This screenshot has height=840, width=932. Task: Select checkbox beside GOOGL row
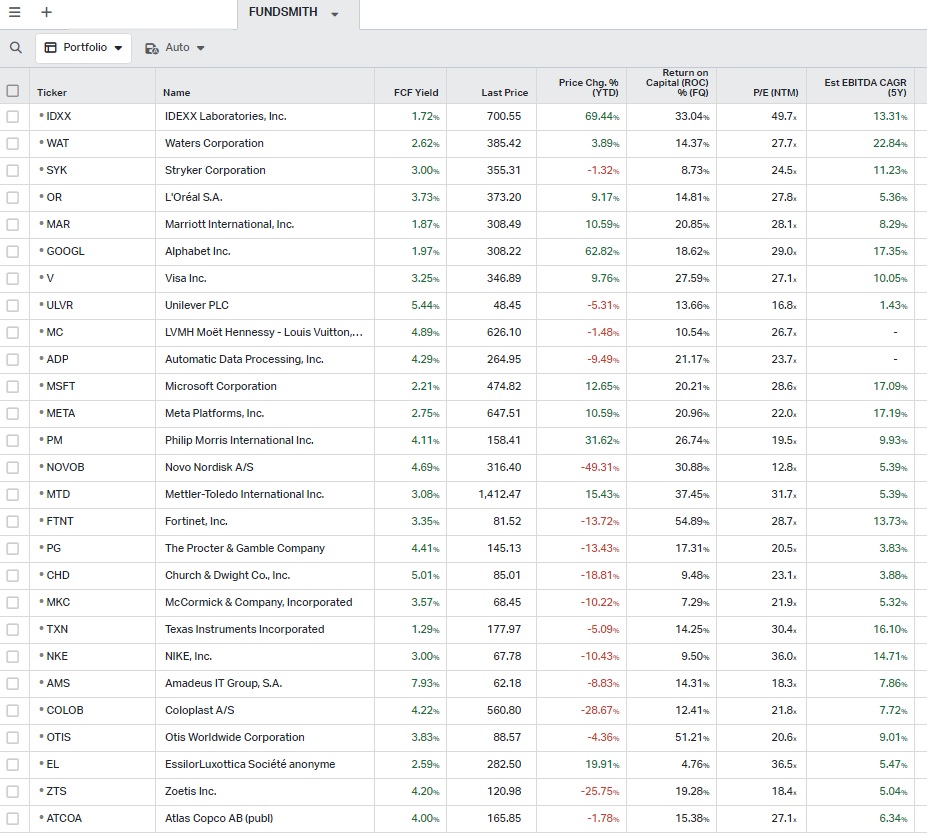13,252
